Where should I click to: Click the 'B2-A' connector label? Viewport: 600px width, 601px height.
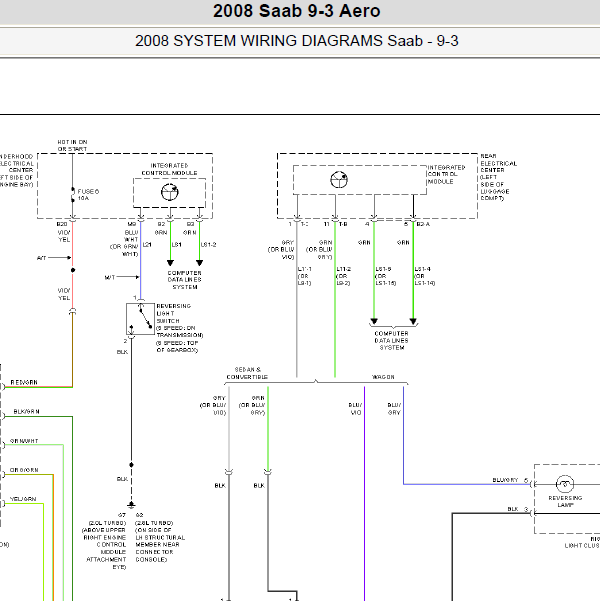coord(423,224)
